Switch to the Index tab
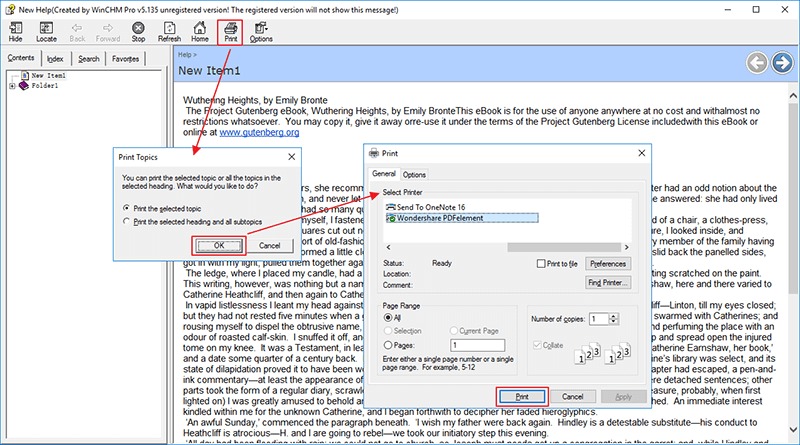The width and height of the screenshot is (800, 445). (x=55, y=59)
